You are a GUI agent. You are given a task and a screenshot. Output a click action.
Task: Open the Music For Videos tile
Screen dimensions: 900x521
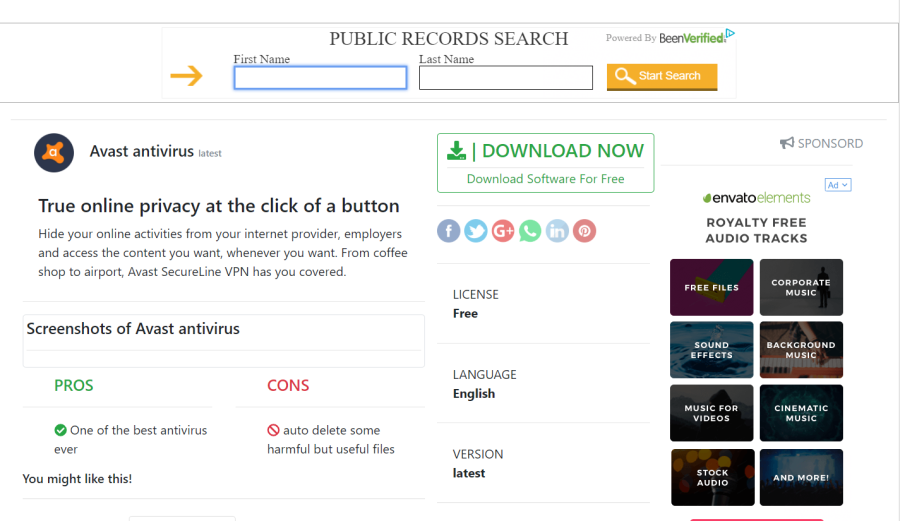click(x=712, y=413)
